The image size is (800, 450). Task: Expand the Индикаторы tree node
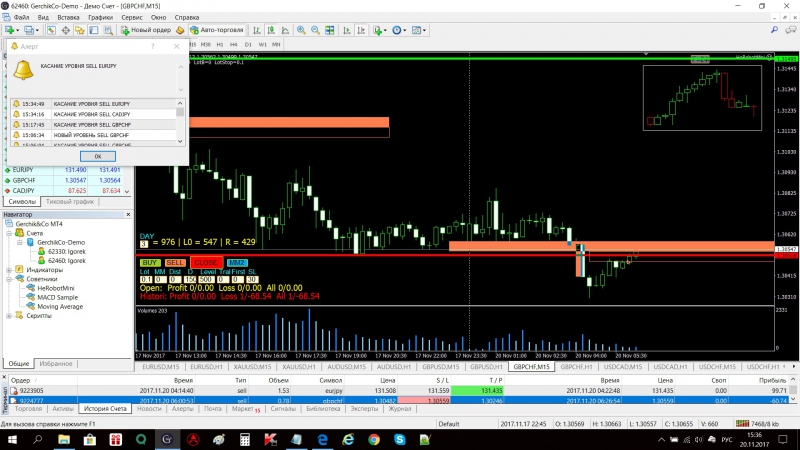coord(9,270)
